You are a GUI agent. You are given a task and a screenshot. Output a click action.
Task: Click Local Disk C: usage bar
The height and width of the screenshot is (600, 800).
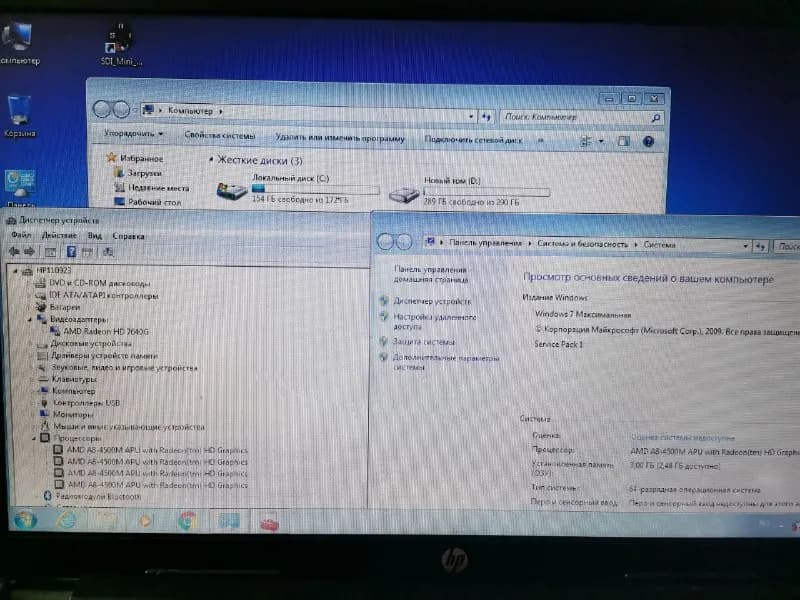pyautogui.click(x=315, y=189)
